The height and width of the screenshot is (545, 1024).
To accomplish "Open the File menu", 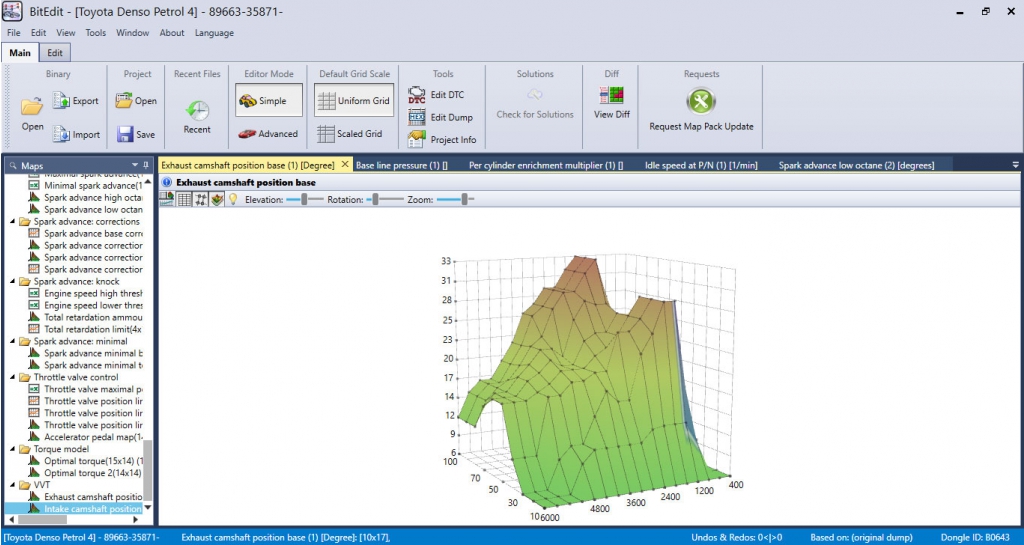I will [x=14, y=33].
